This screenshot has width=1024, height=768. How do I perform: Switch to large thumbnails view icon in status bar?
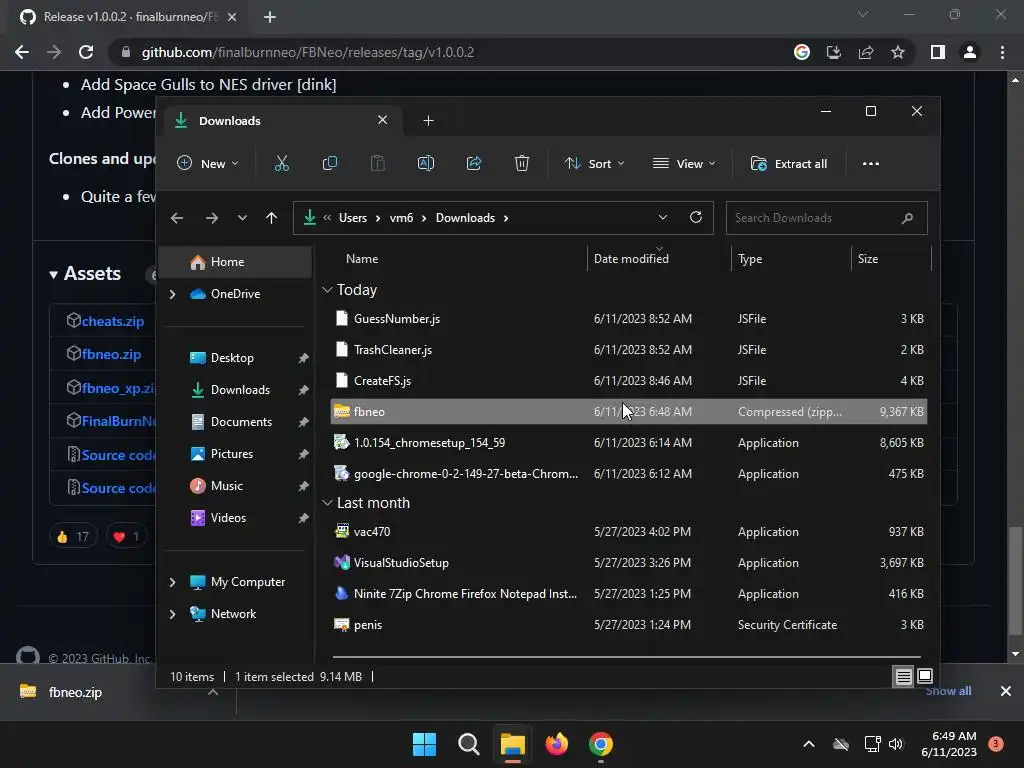tap(925, 676)
